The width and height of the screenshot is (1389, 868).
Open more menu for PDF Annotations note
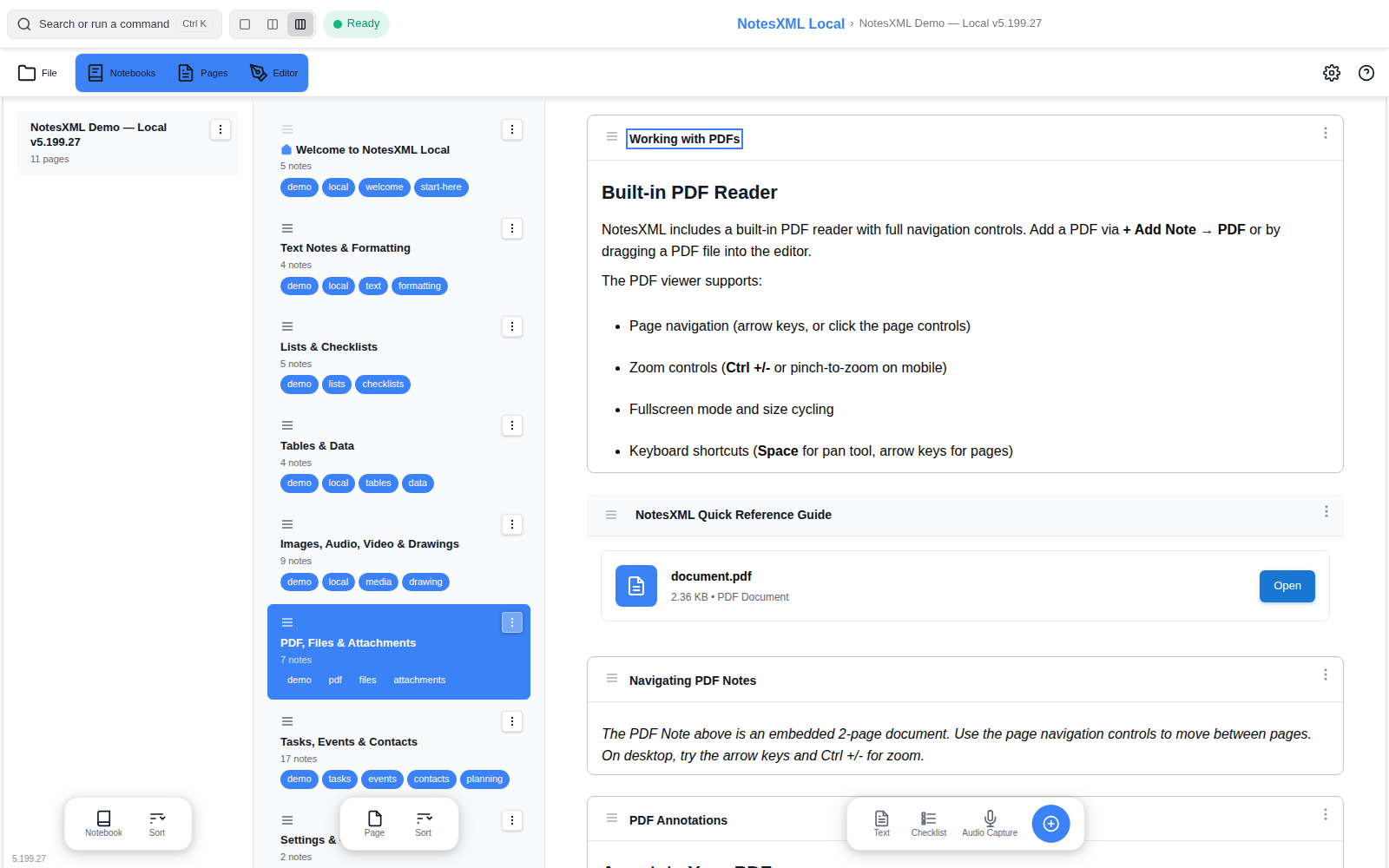click(x=1326, y=814)
